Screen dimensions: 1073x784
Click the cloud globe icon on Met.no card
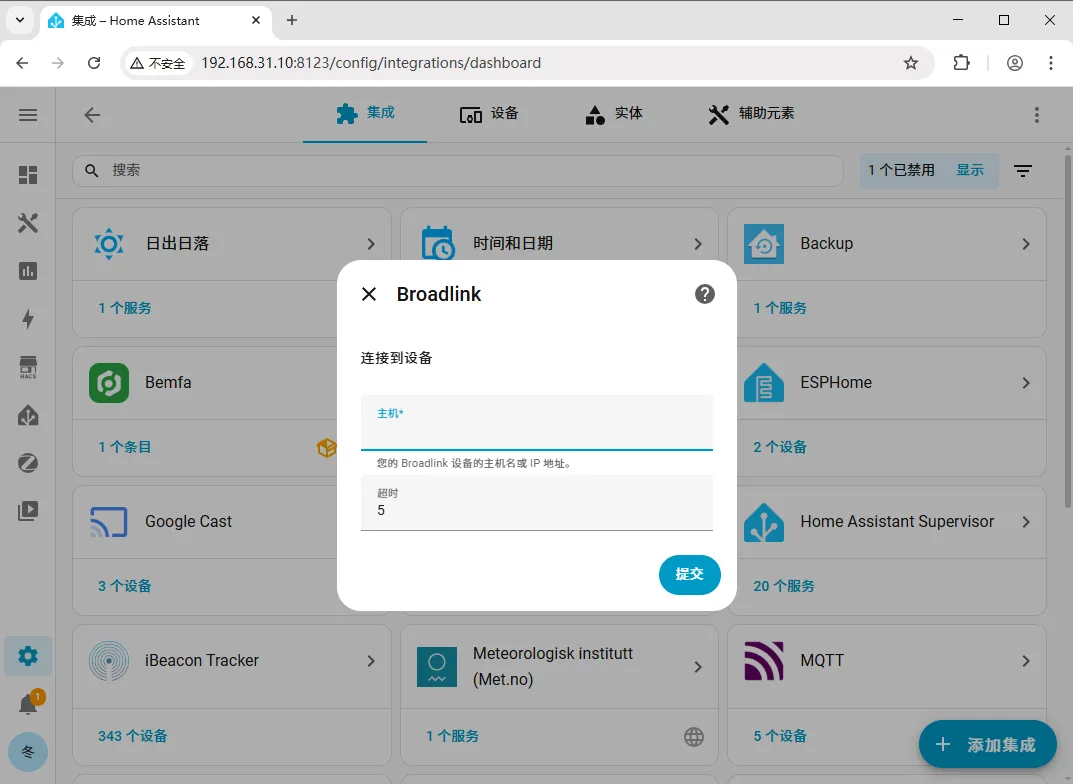(x=694, y=737)
